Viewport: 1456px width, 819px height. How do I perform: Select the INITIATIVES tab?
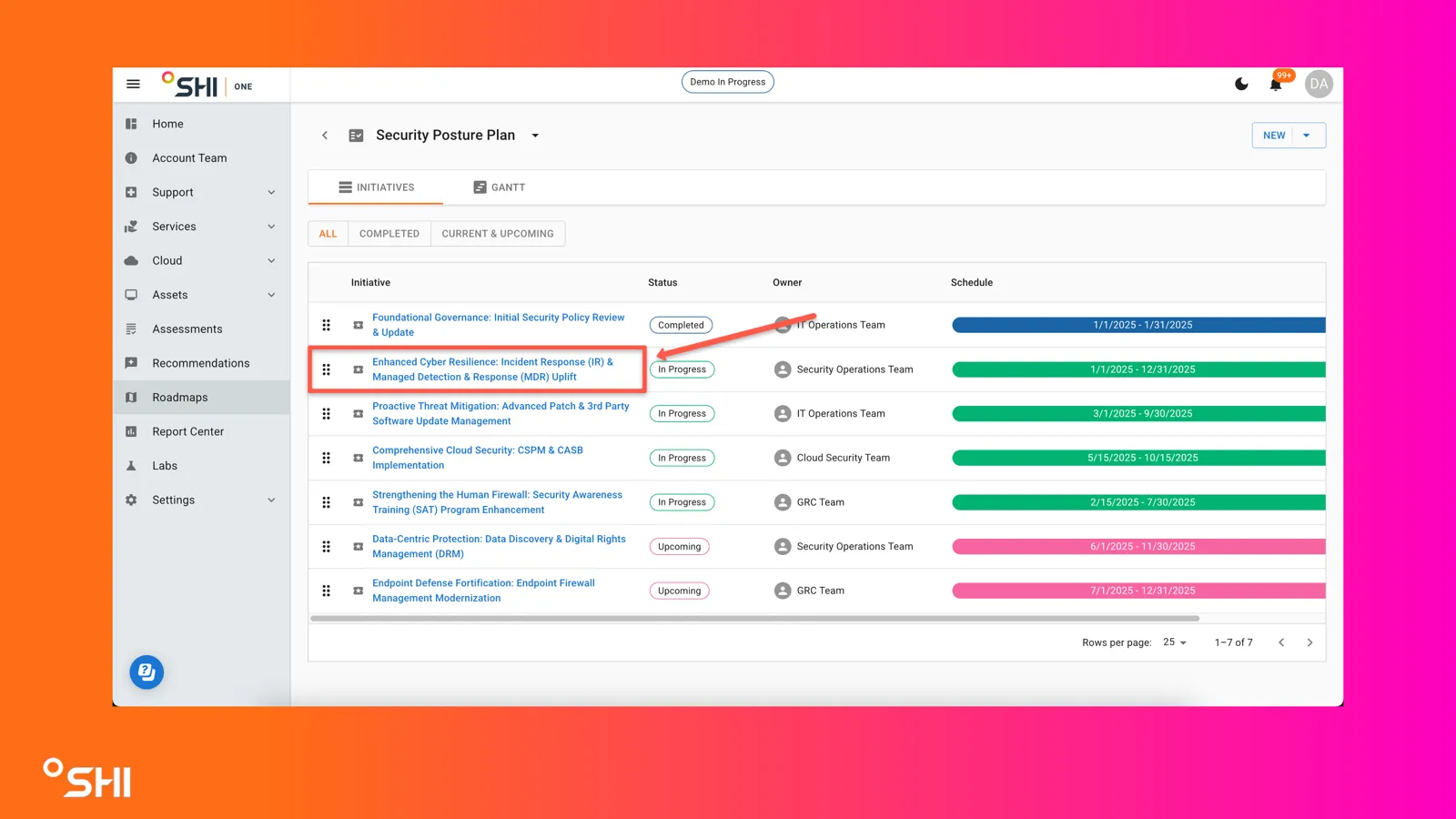[376, 187]
